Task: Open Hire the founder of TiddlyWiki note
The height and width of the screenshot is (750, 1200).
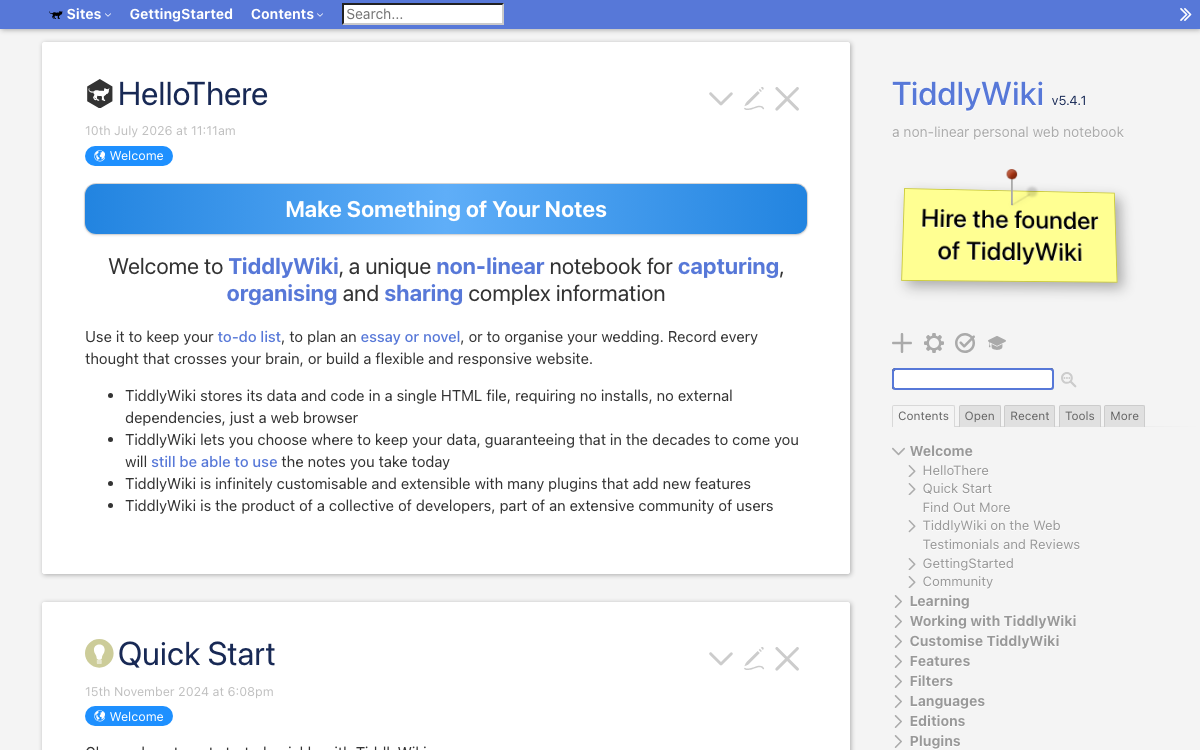Action: point(1009,234)
